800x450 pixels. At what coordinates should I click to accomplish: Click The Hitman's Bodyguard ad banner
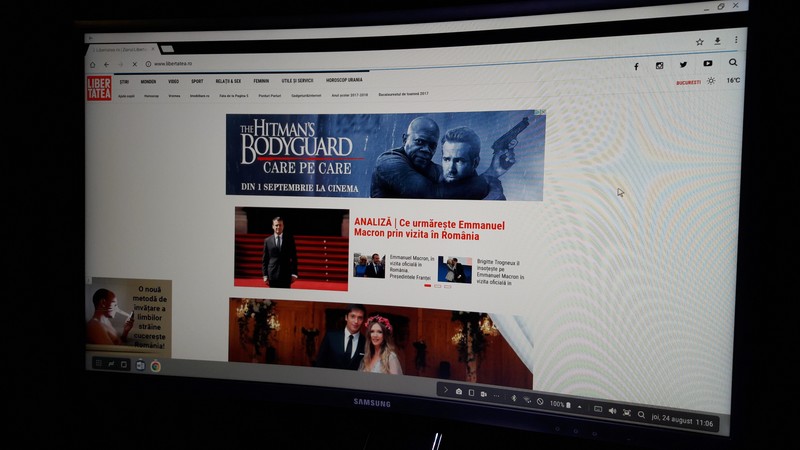click(385, 155)
